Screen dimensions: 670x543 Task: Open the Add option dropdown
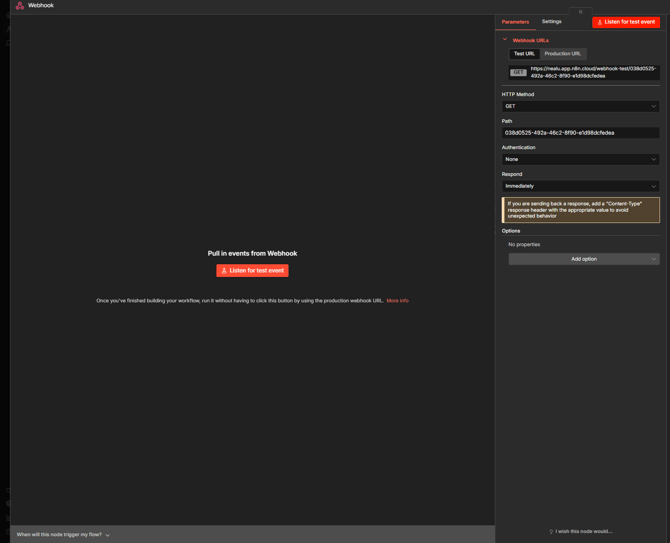tap(584, 259)
